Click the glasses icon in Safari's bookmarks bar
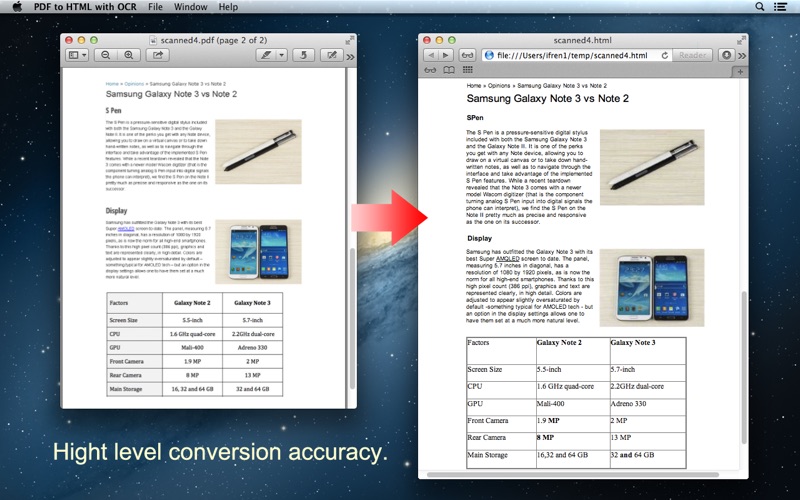This screenshot has height=500, width=800. [430, 70]
